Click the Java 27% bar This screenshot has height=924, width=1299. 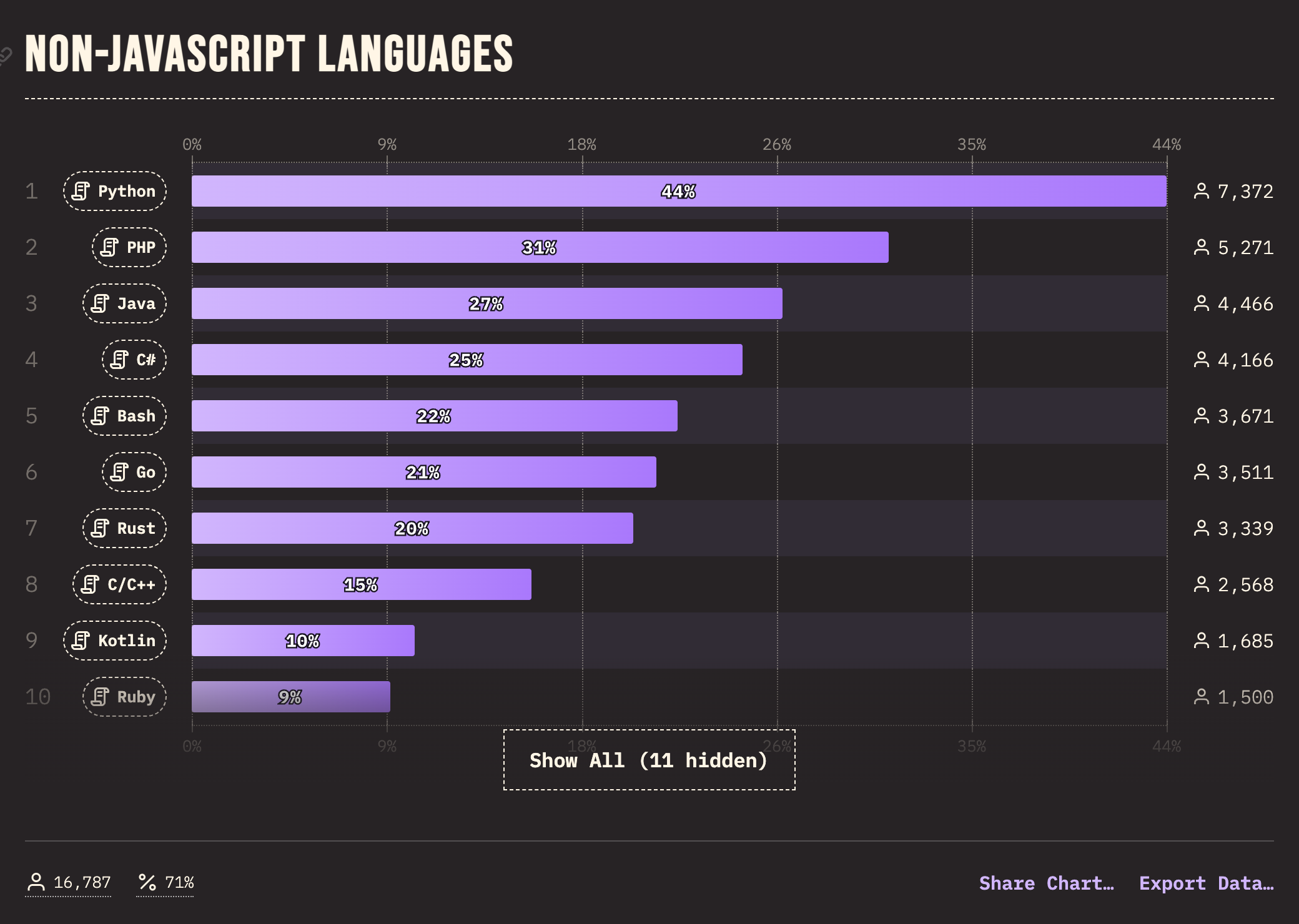coord(487,303)
